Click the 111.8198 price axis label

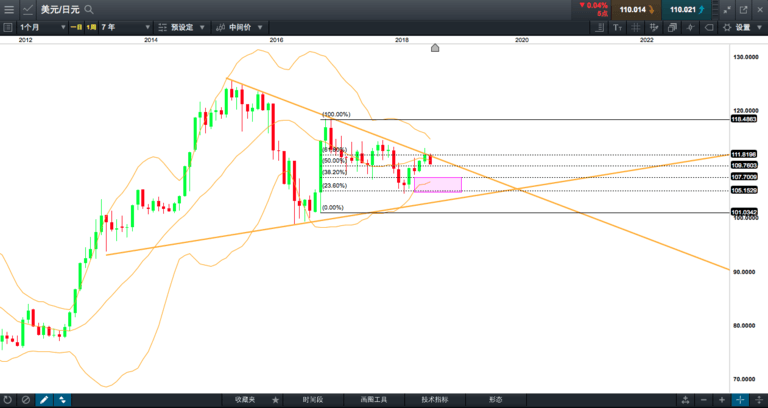(744, 154)
